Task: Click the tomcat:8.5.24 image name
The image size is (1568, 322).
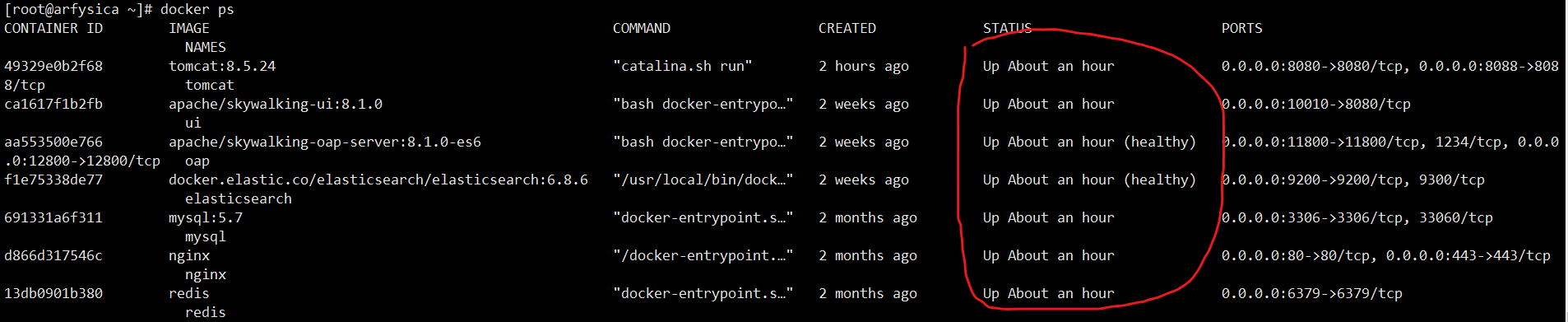Action: pyautogui.click(x=222, y=67)
